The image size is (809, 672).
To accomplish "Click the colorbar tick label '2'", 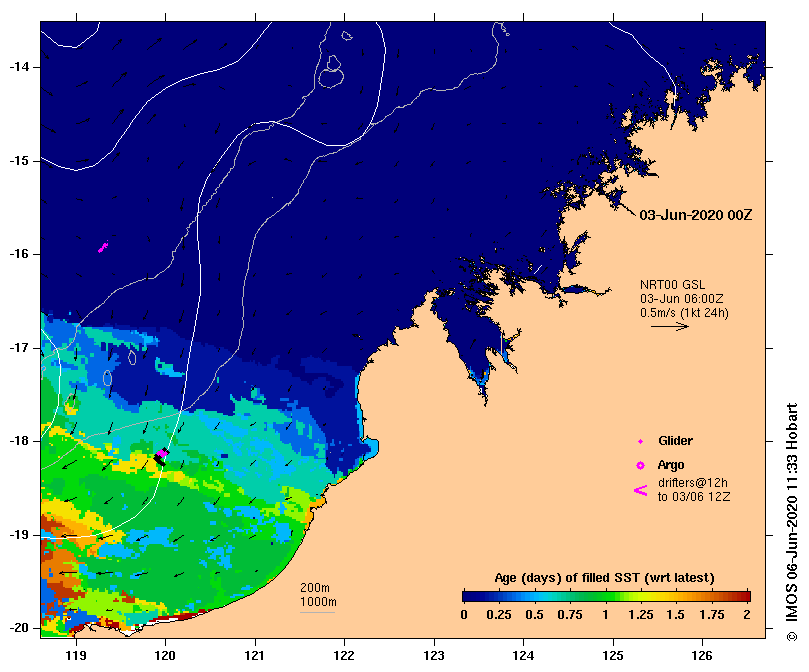I will (x=747, y=615).
